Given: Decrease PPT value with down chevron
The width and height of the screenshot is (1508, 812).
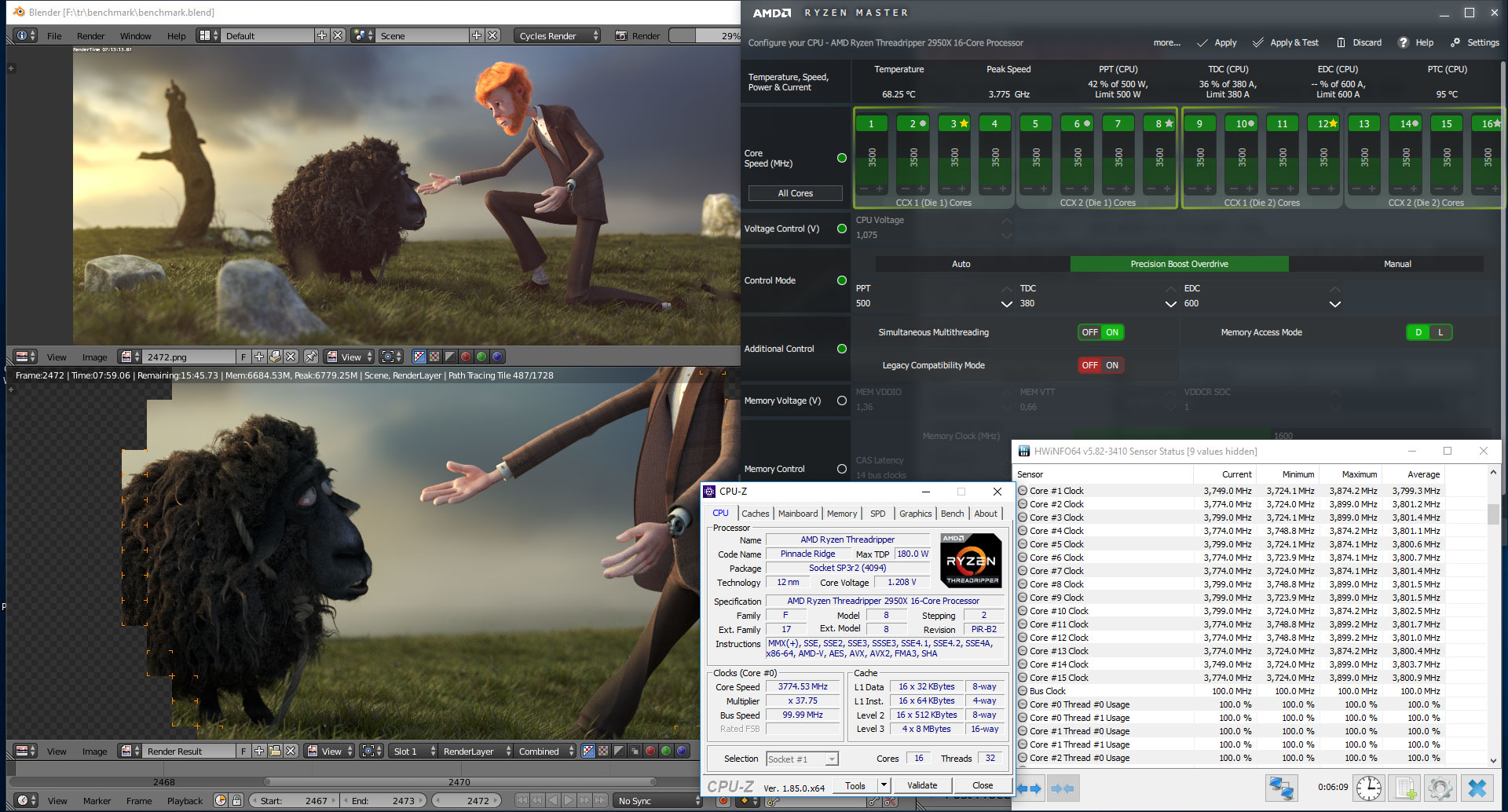Looking at the screenshot, I should [x=1007, y=304].
